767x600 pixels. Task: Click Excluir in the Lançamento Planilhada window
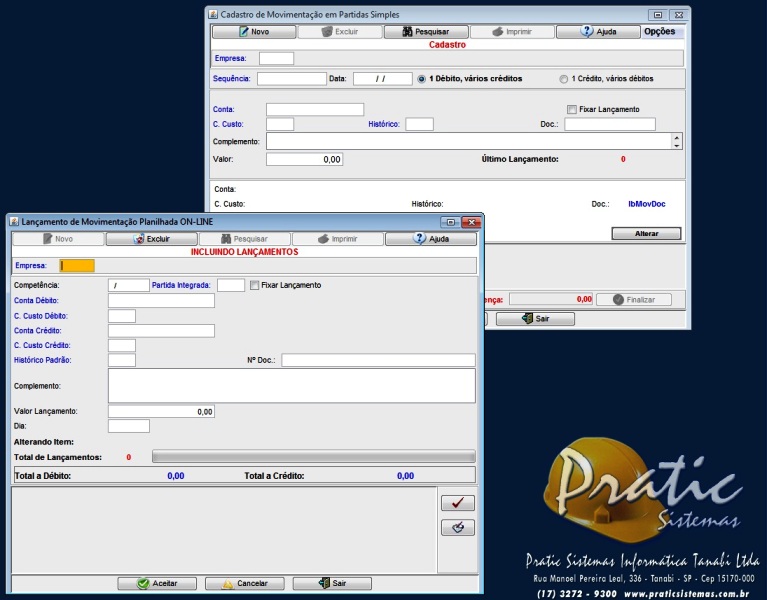[152, 239]
